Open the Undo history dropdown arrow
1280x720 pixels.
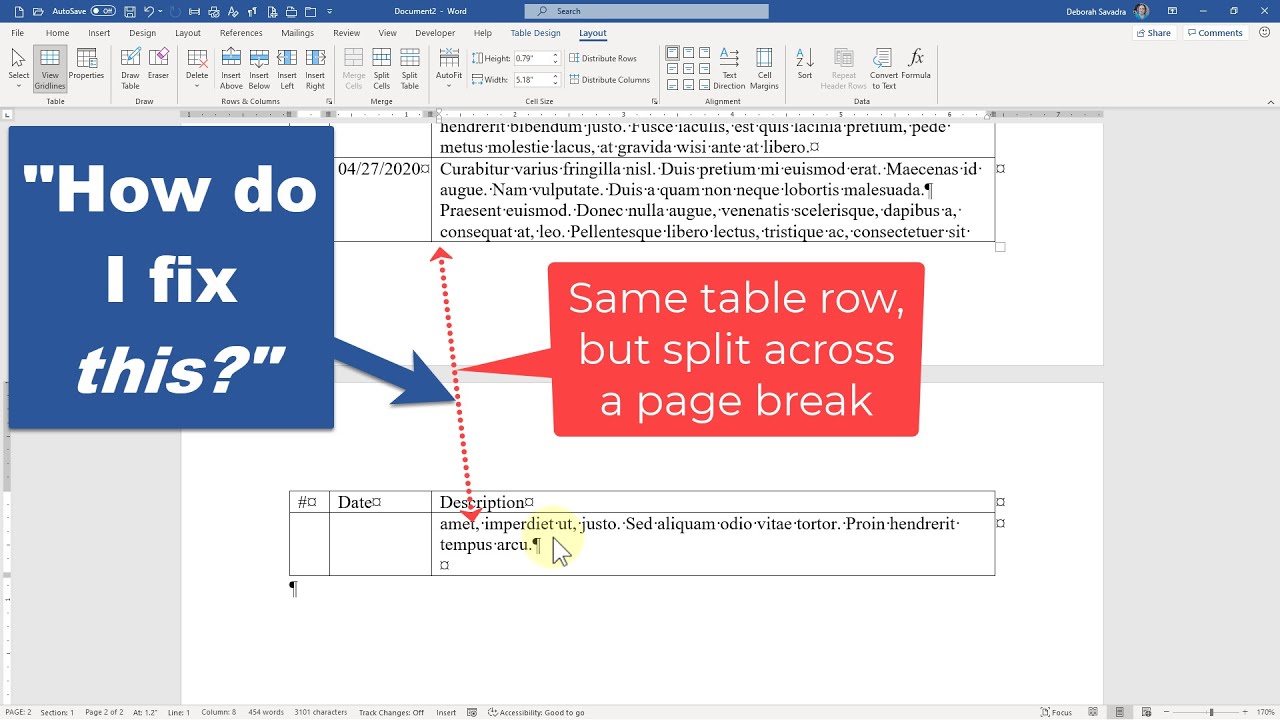pyautogui.click(x=160, y=11)
